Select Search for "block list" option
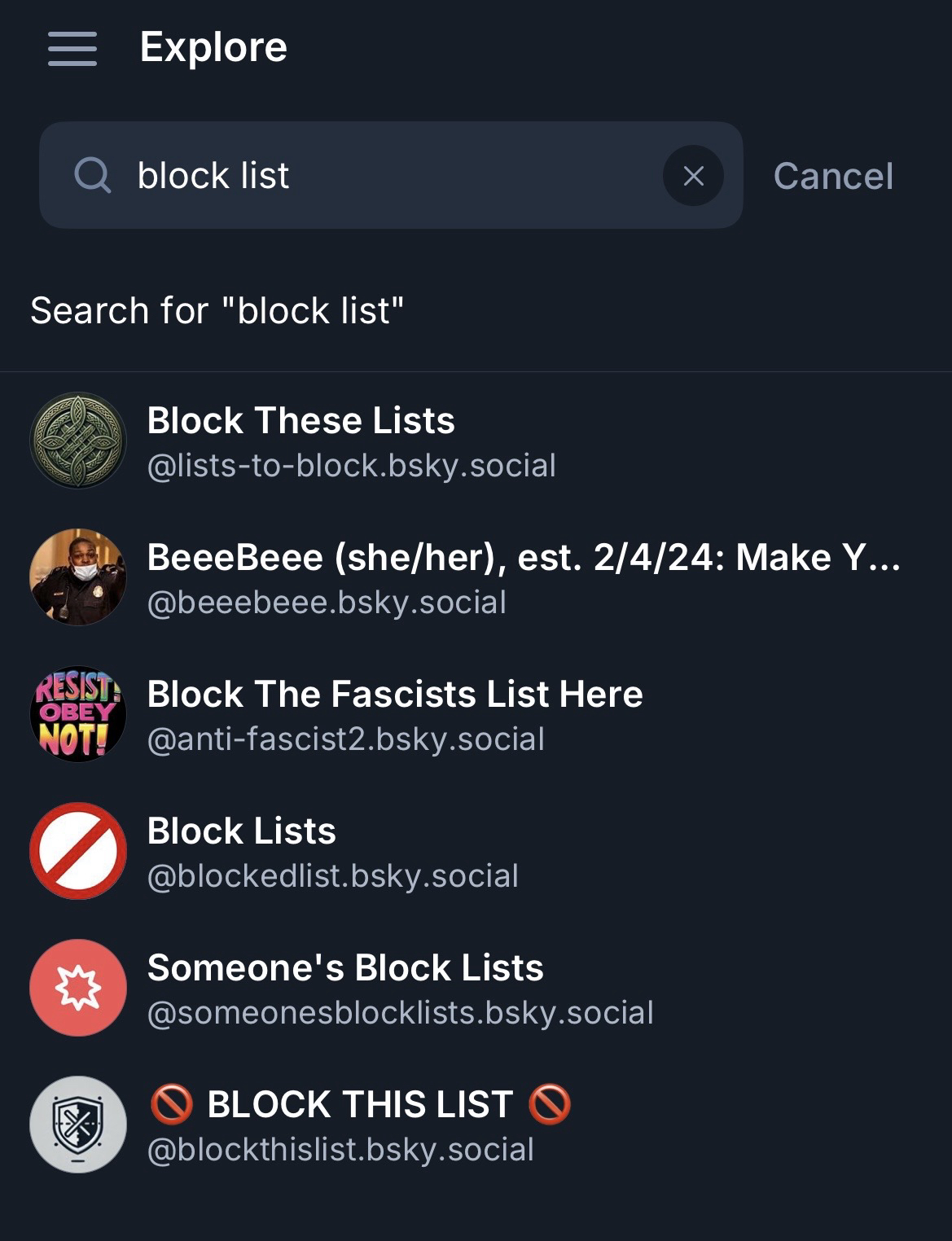This screenshot has width=952, height=1241. (x=217, y=310)
